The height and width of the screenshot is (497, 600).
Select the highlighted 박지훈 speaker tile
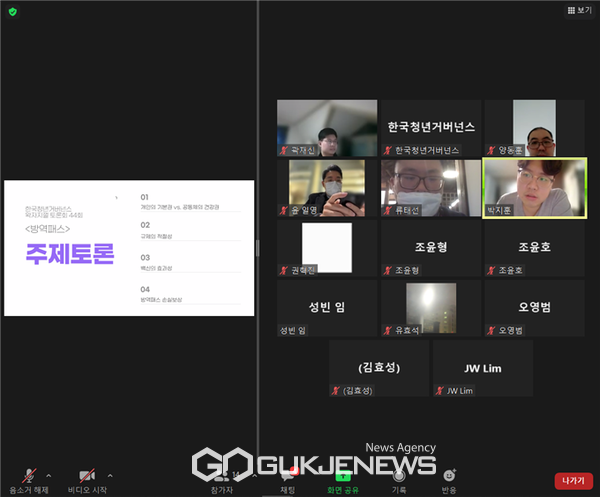click(x=535, y=188)
